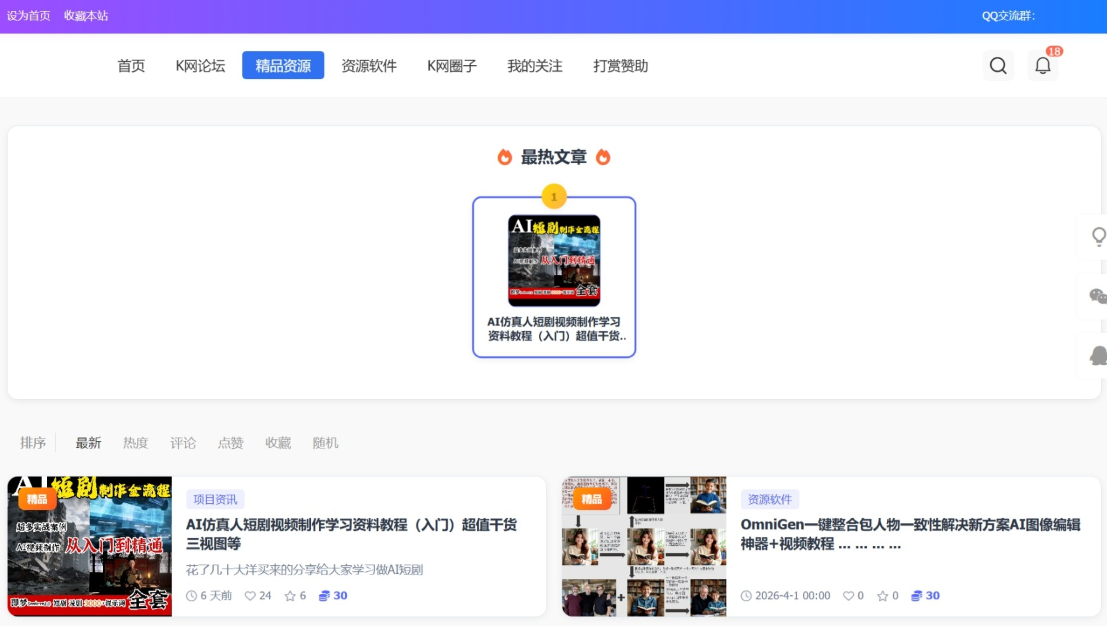The width and height of the screenshot is (1107, 626).
Task: Click the QQ penguin icon on right sidebar
Action: click(1098, 355)
